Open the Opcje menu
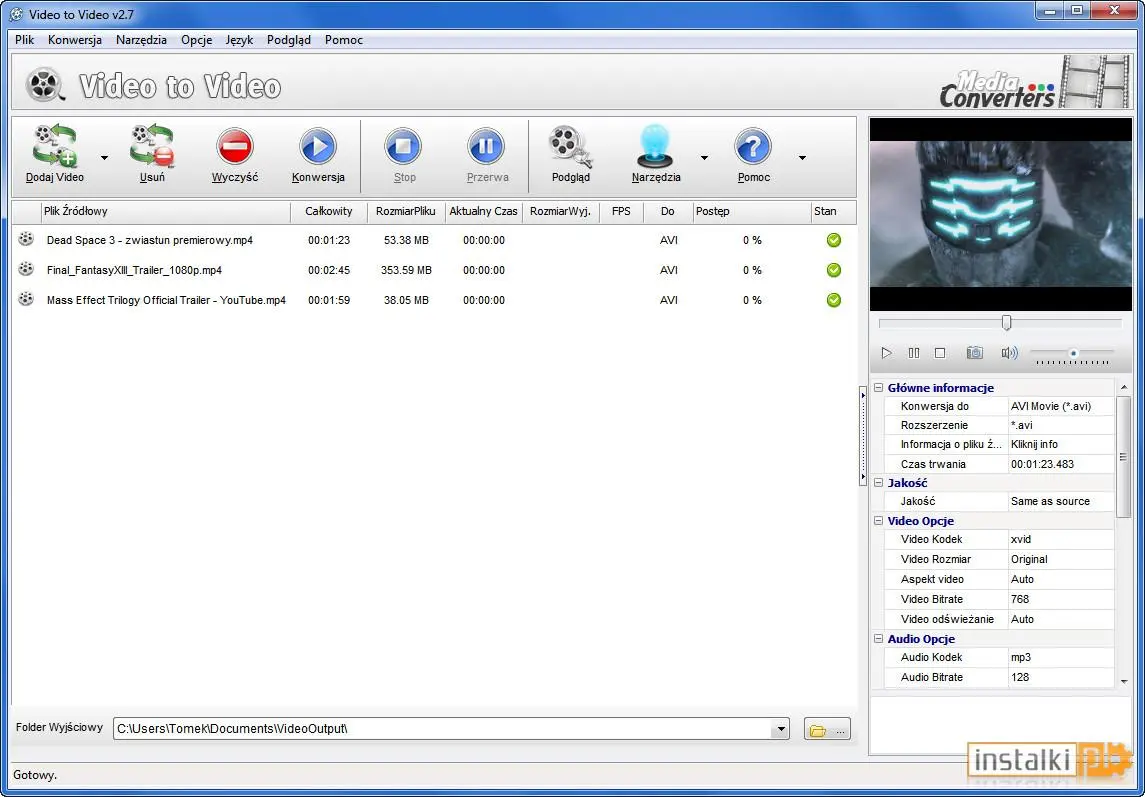Screen dimensions: 1145x797 click(x=196, y=40)
